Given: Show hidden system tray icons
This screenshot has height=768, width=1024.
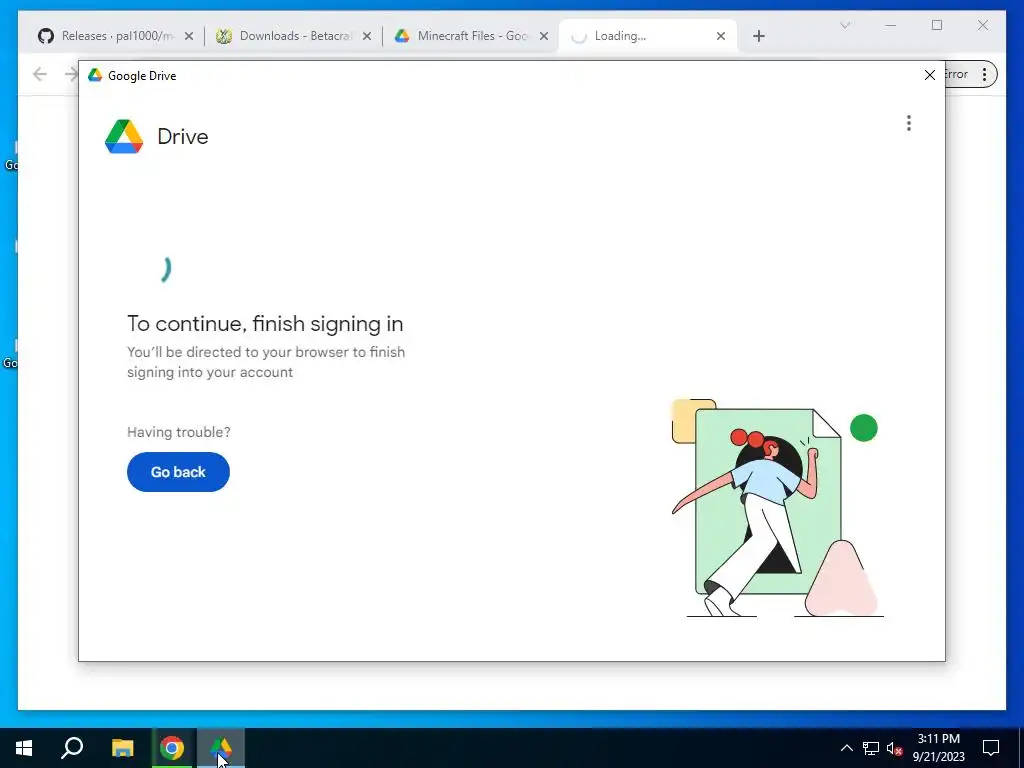Looking at the screenshot, I should 846,748.
